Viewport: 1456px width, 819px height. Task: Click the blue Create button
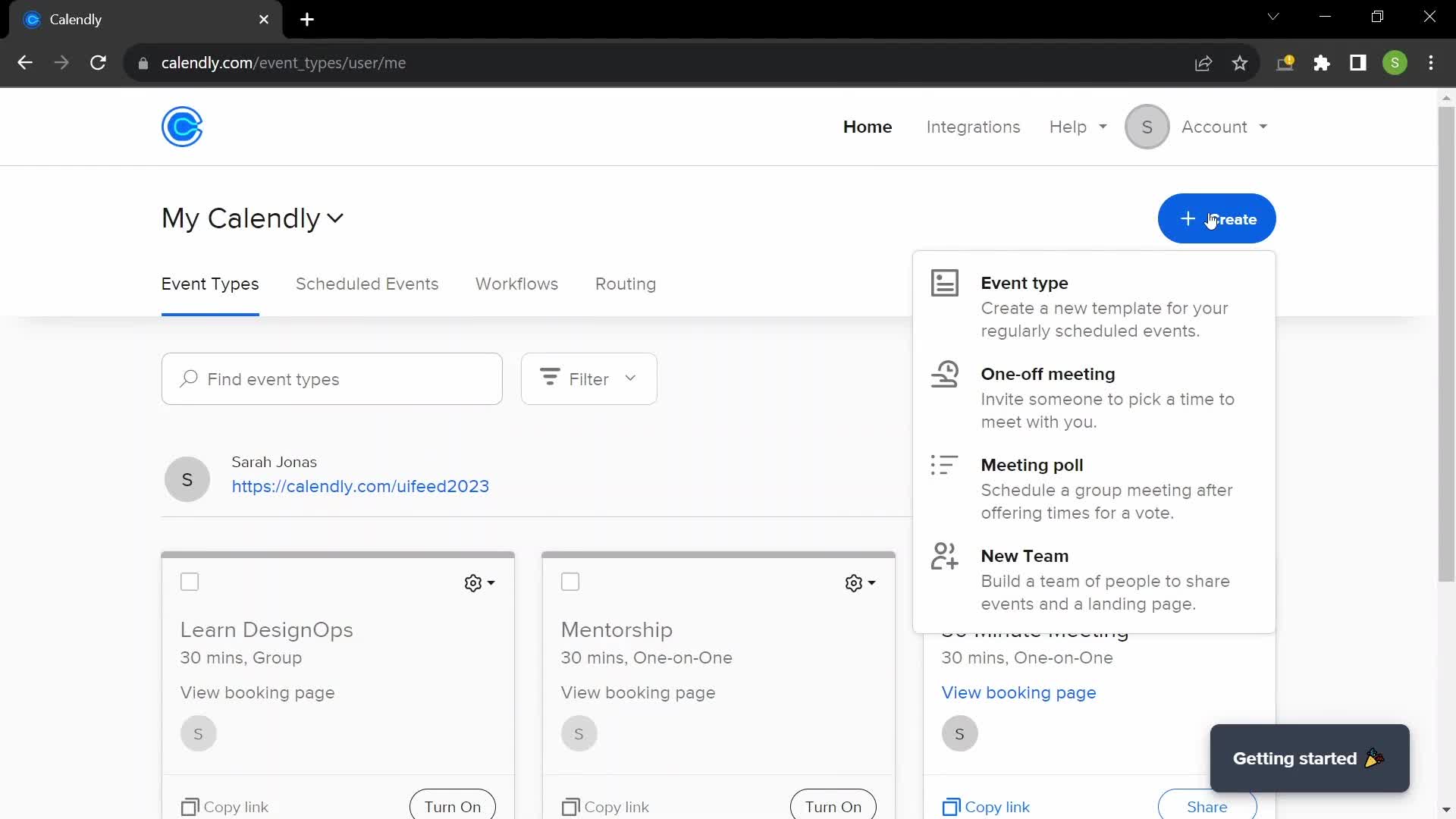coord(1216,218)
